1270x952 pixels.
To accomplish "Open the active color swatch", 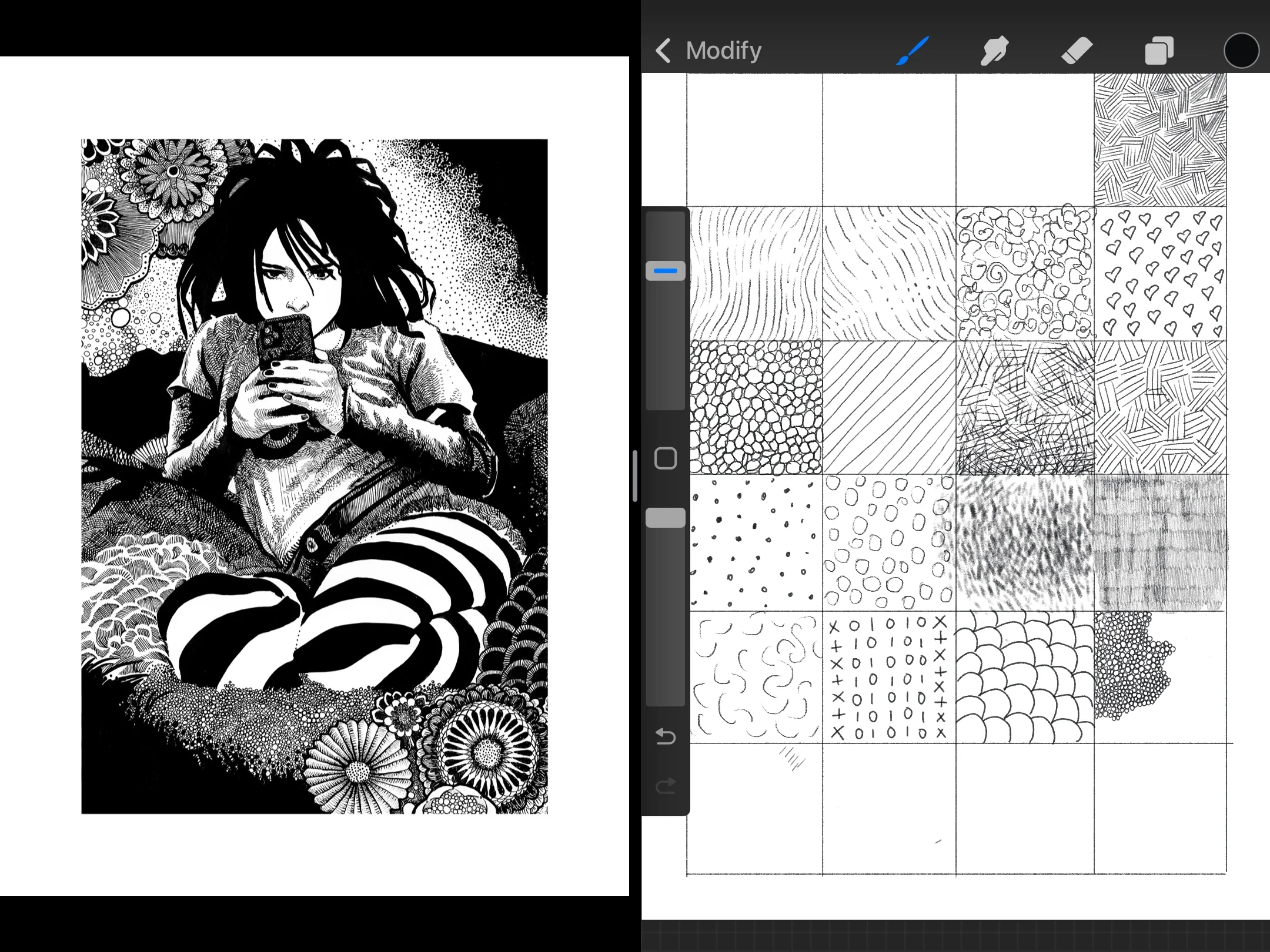I will pos(1241,51).
